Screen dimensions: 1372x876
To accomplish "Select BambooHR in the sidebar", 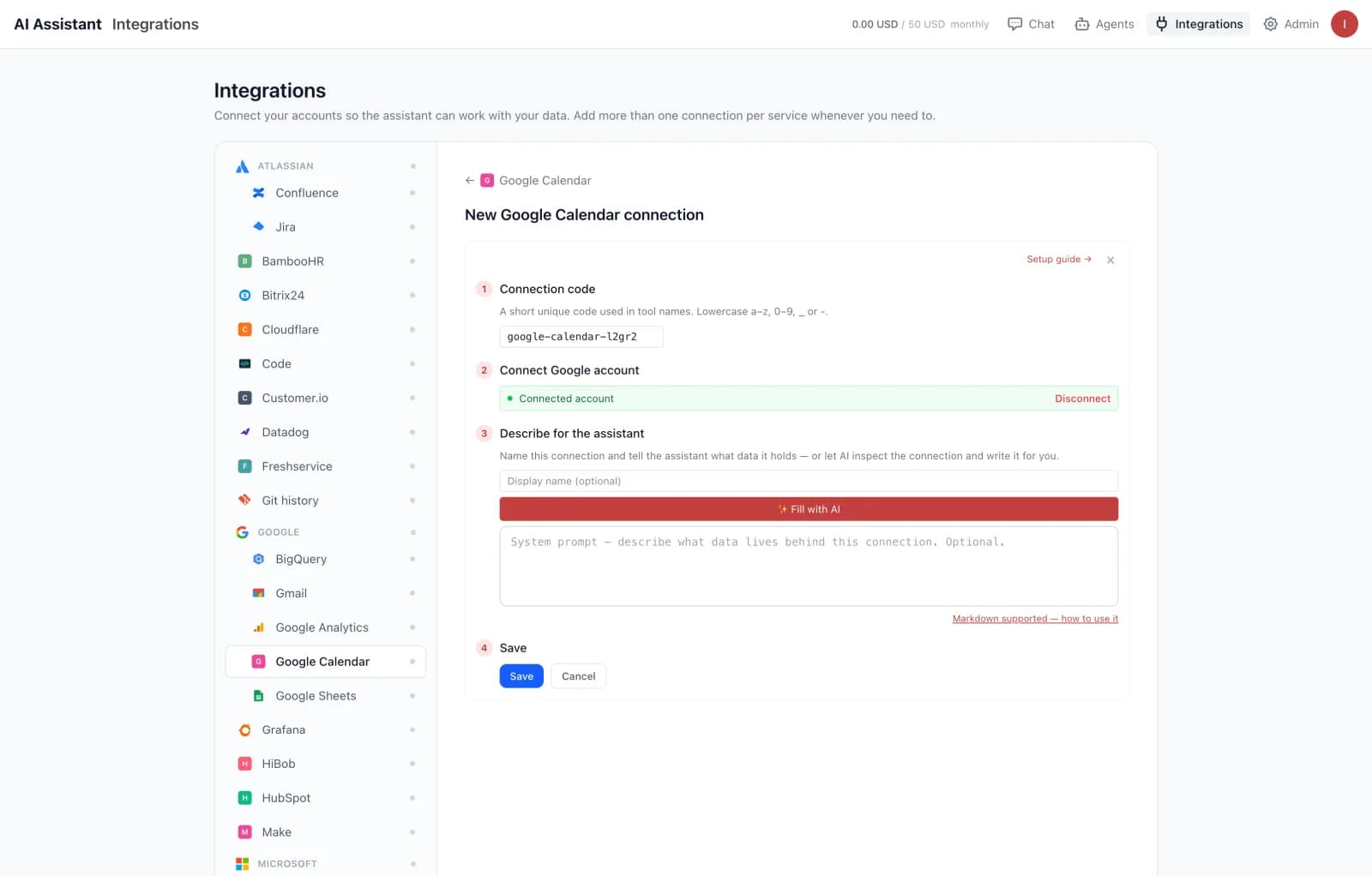I will (325, 261).
